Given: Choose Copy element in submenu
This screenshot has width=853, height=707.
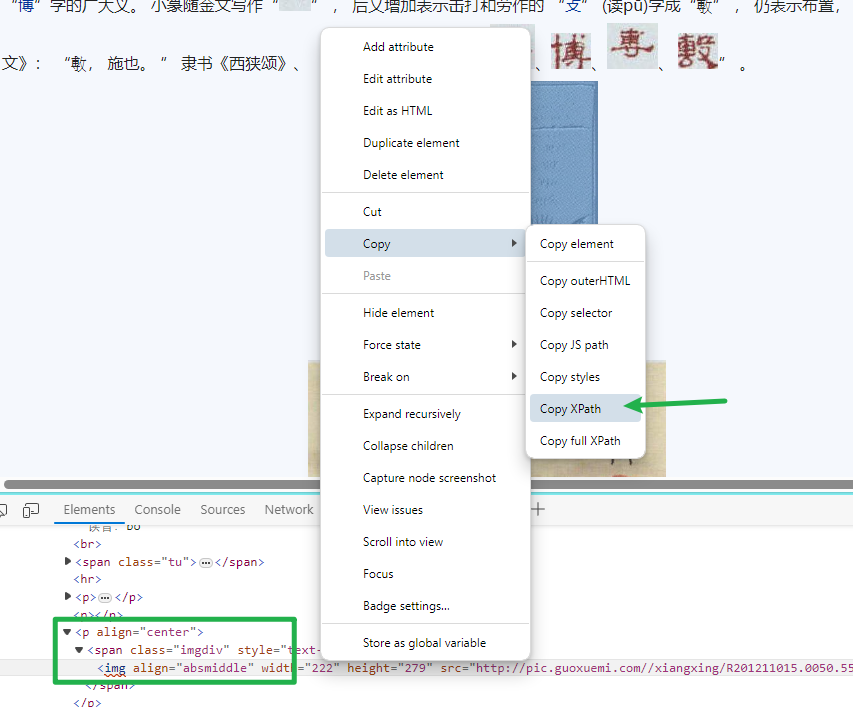Looking at the screenshot, I should (x=585, y=244).
